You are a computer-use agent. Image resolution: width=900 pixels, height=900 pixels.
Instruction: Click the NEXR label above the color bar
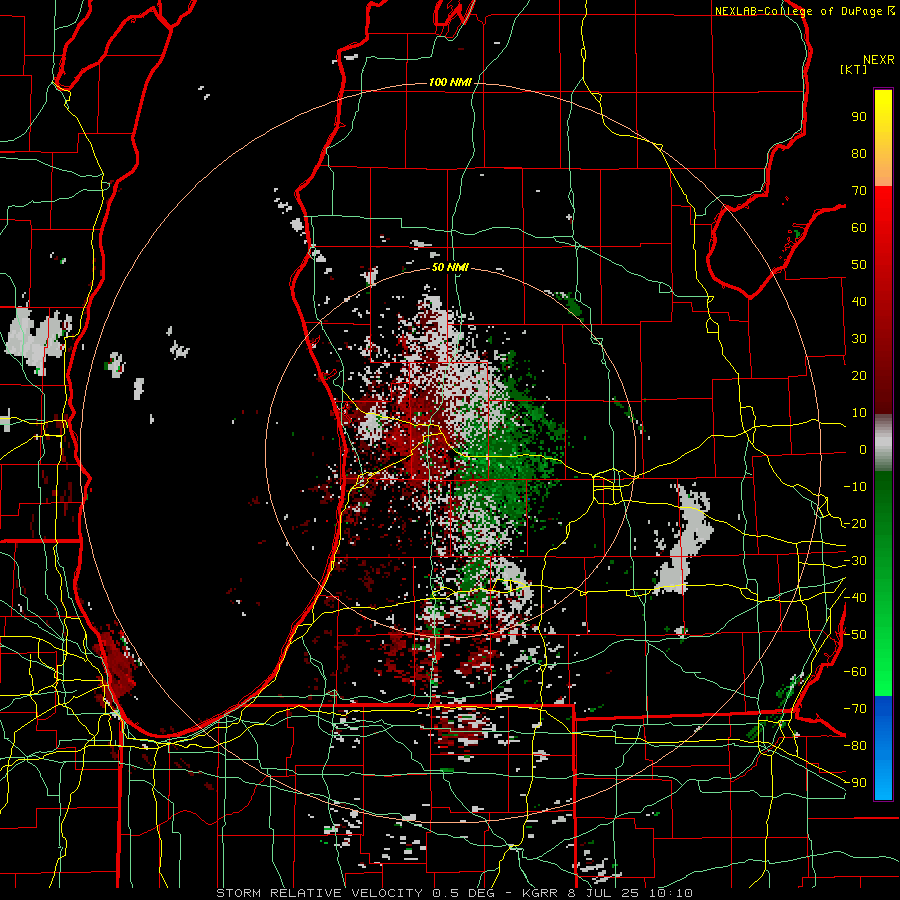[x=879, y=60]
